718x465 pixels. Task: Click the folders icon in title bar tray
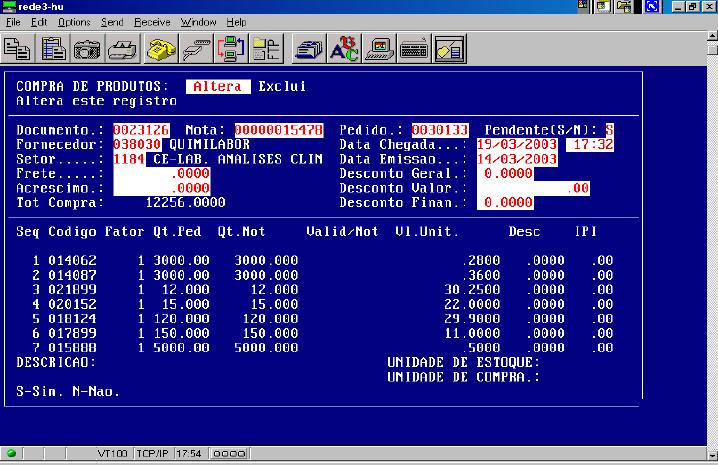(624, 6)
